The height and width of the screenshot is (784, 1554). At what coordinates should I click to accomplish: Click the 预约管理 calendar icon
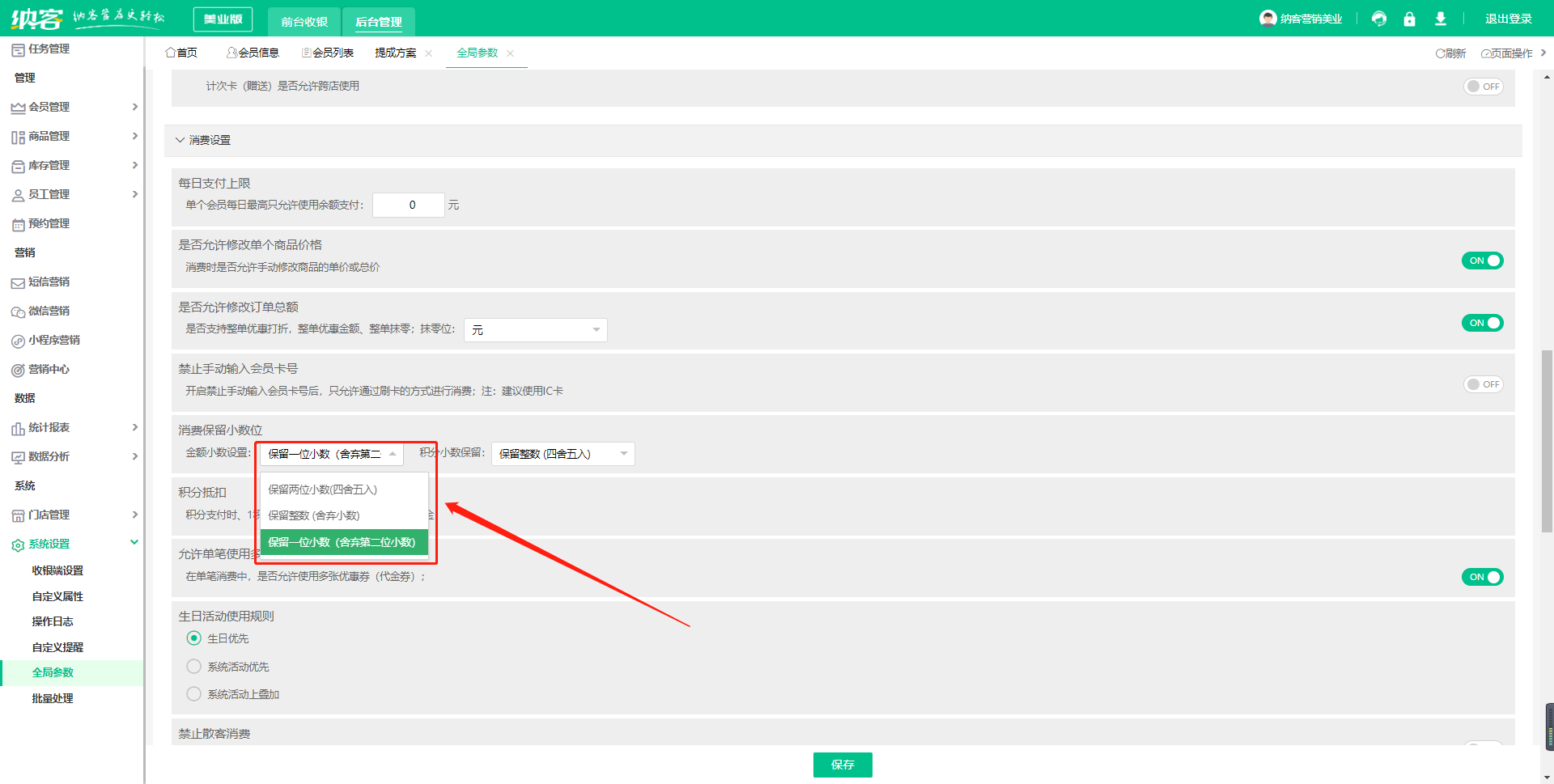(18, 224)
